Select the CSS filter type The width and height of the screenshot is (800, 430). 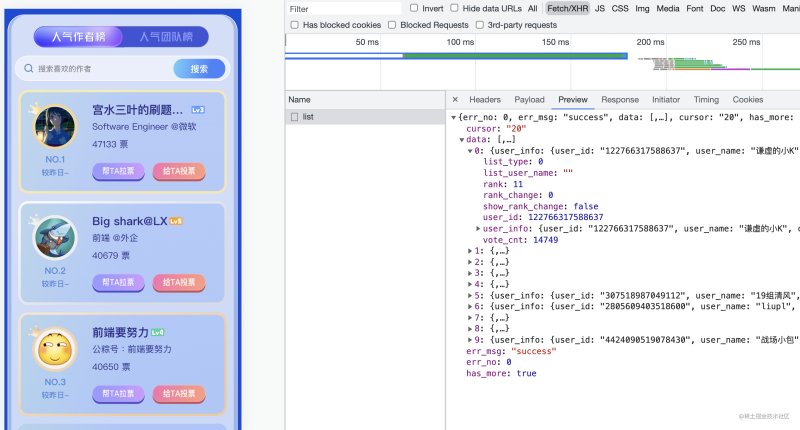click(620, 9)
